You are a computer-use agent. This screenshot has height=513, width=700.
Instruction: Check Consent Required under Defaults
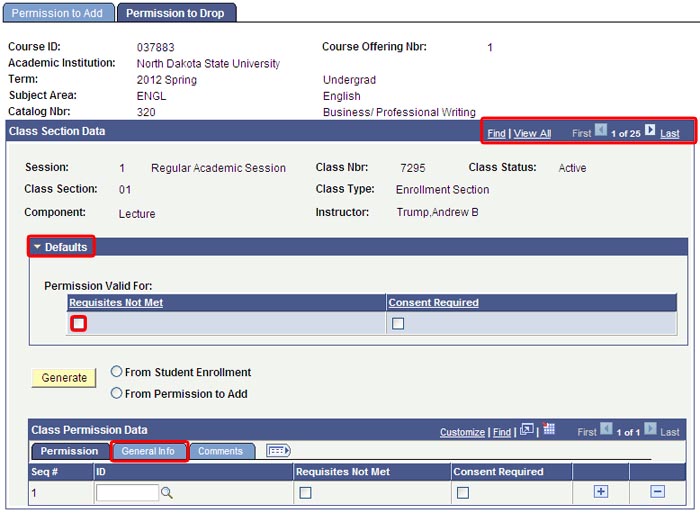click(398, 323)
